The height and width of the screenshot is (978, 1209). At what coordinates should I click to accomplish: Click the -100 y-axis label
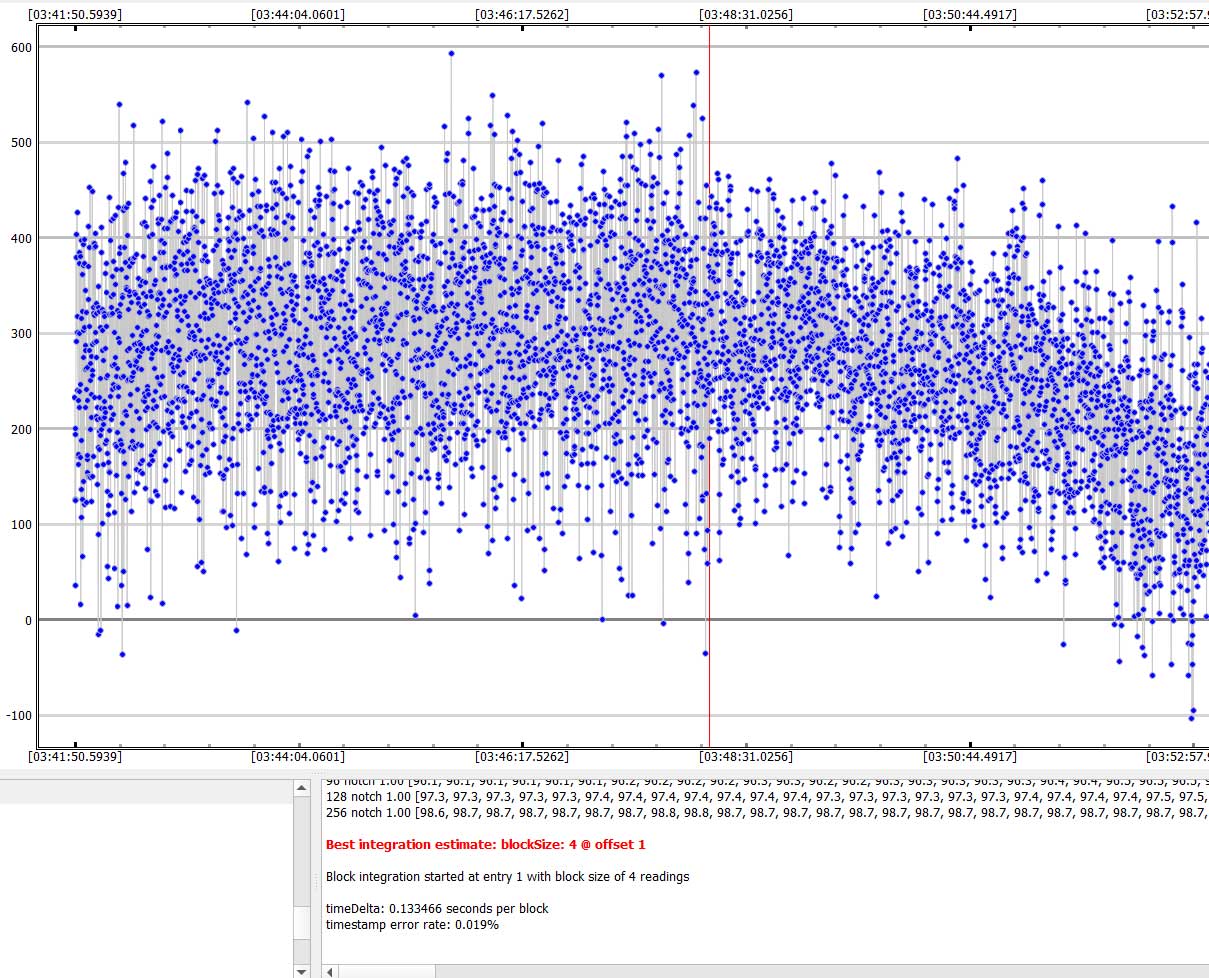19,716
